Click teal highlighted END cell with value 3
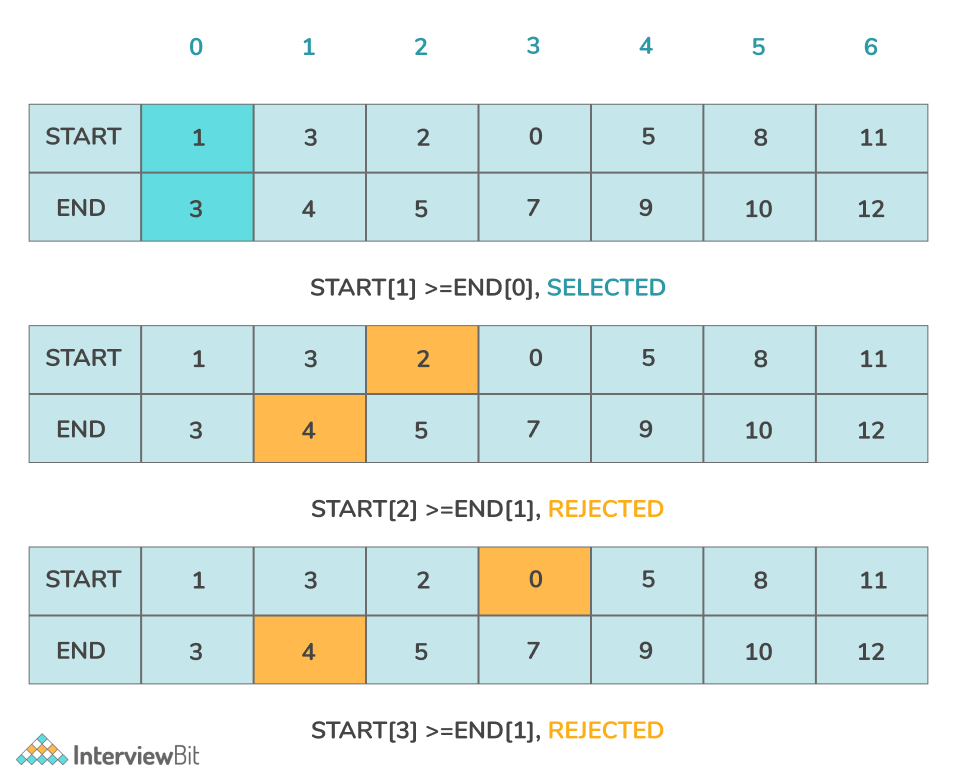This screenshot has height=776, width=957. [x=197, y=208]
